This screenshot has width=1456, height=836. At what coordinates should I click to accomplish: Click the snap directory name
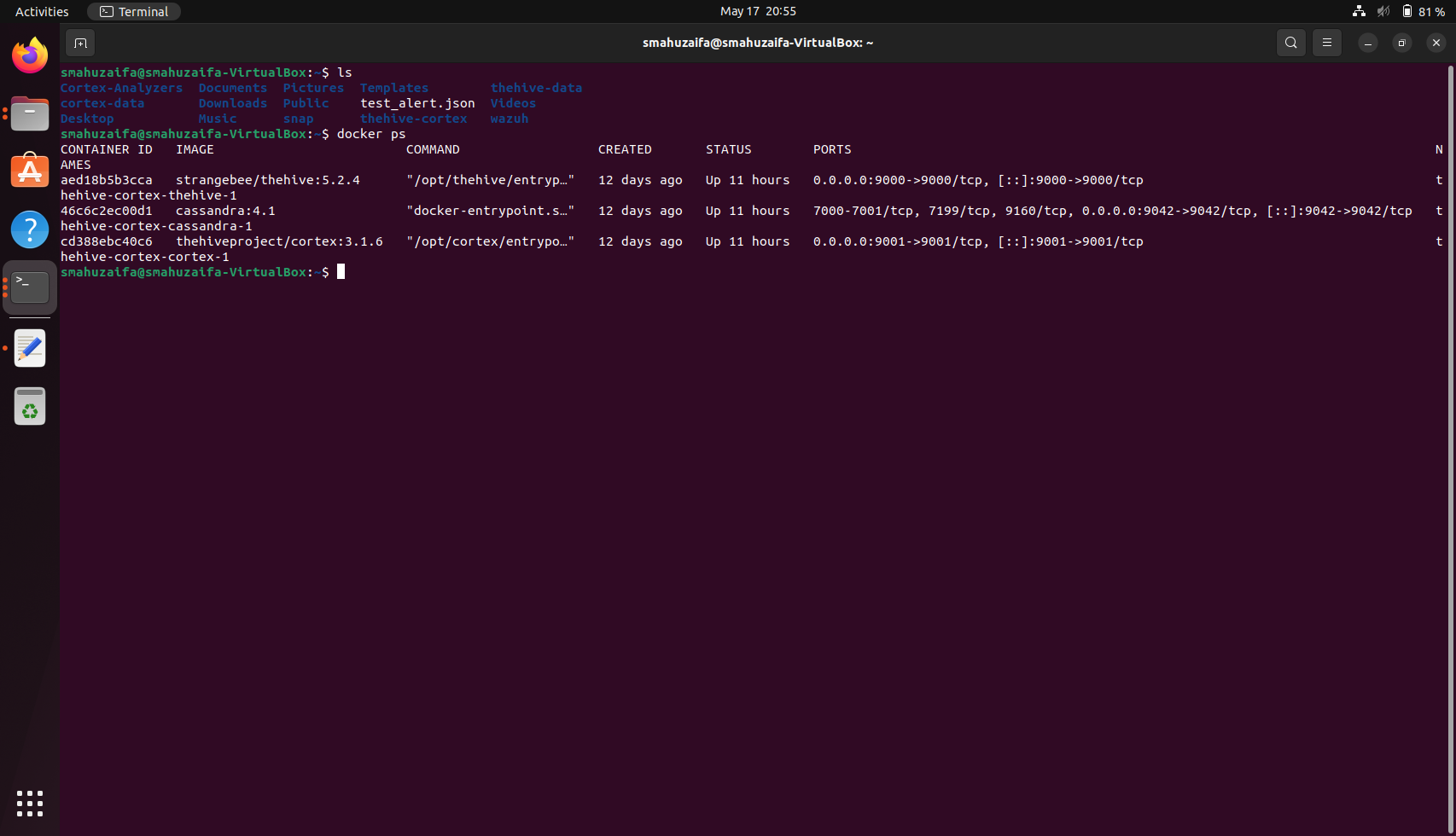coord(298,119)
